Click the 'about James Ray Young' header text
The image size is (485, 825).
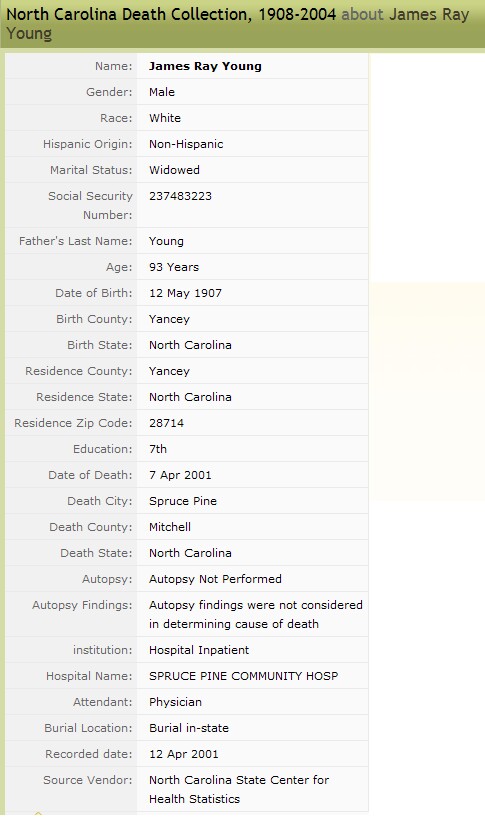(237, 24)
